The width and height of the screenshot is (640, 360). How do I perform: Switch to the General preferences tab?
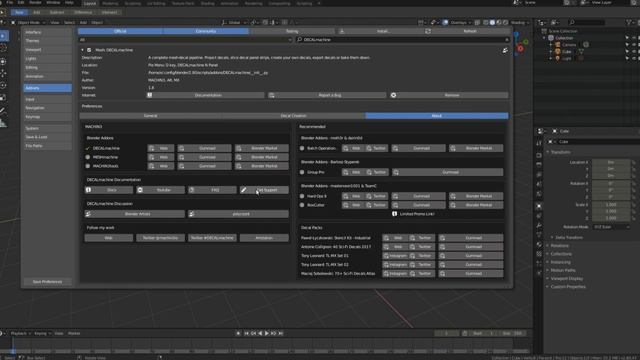click(151, 116)
